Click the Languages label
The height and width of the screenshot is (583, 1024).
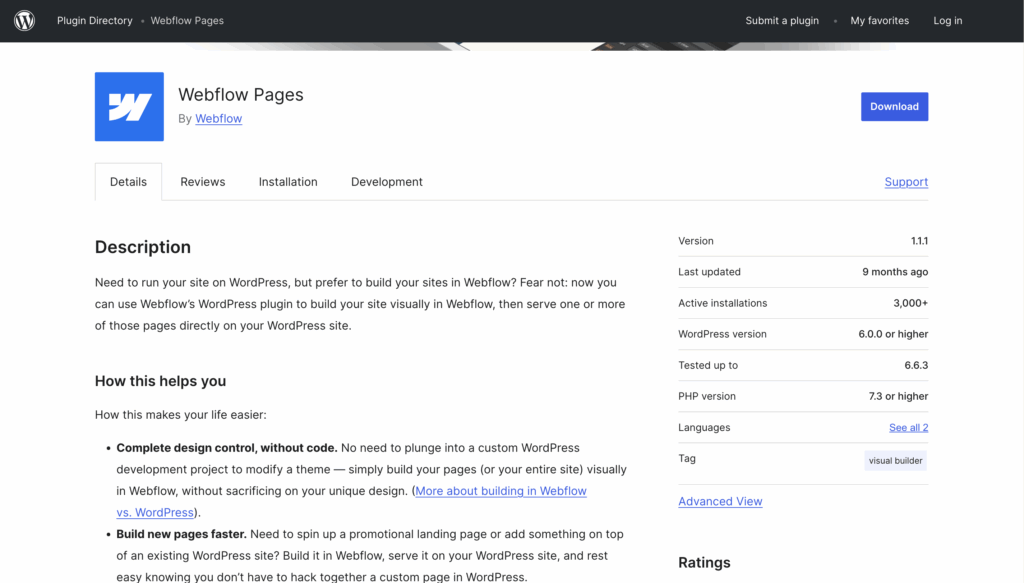point(704,428)
